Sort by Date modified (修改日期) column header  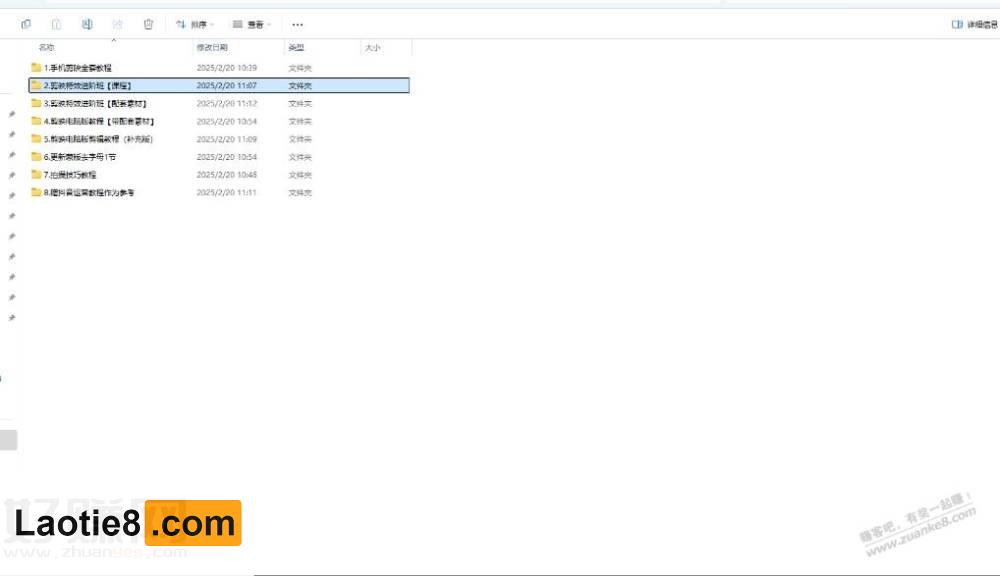coord(212,47)
